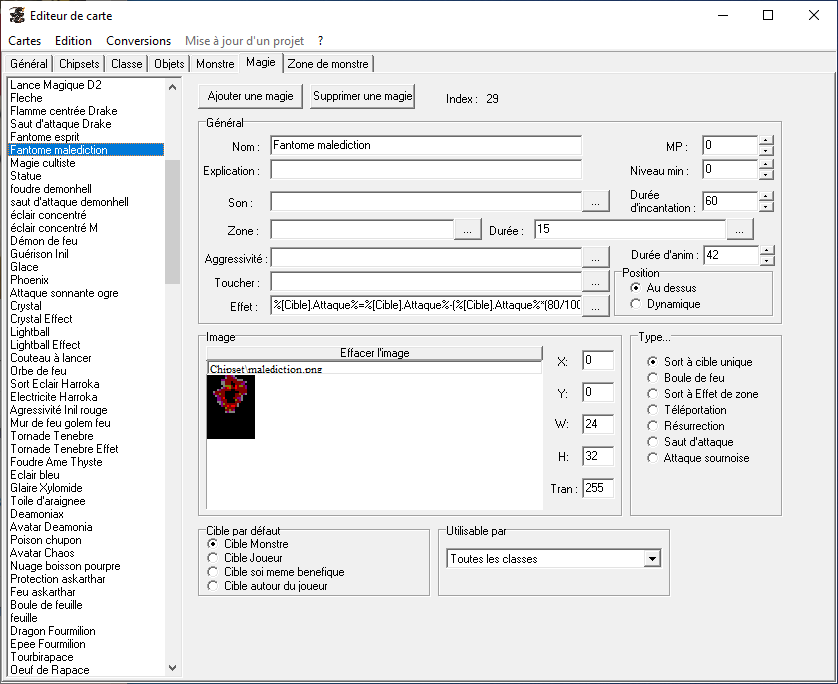Image resolution: width=838 pixels, height=684 pixels.
Task: Expand the Toutes les classes dropdown
Action: pos(653,558)
